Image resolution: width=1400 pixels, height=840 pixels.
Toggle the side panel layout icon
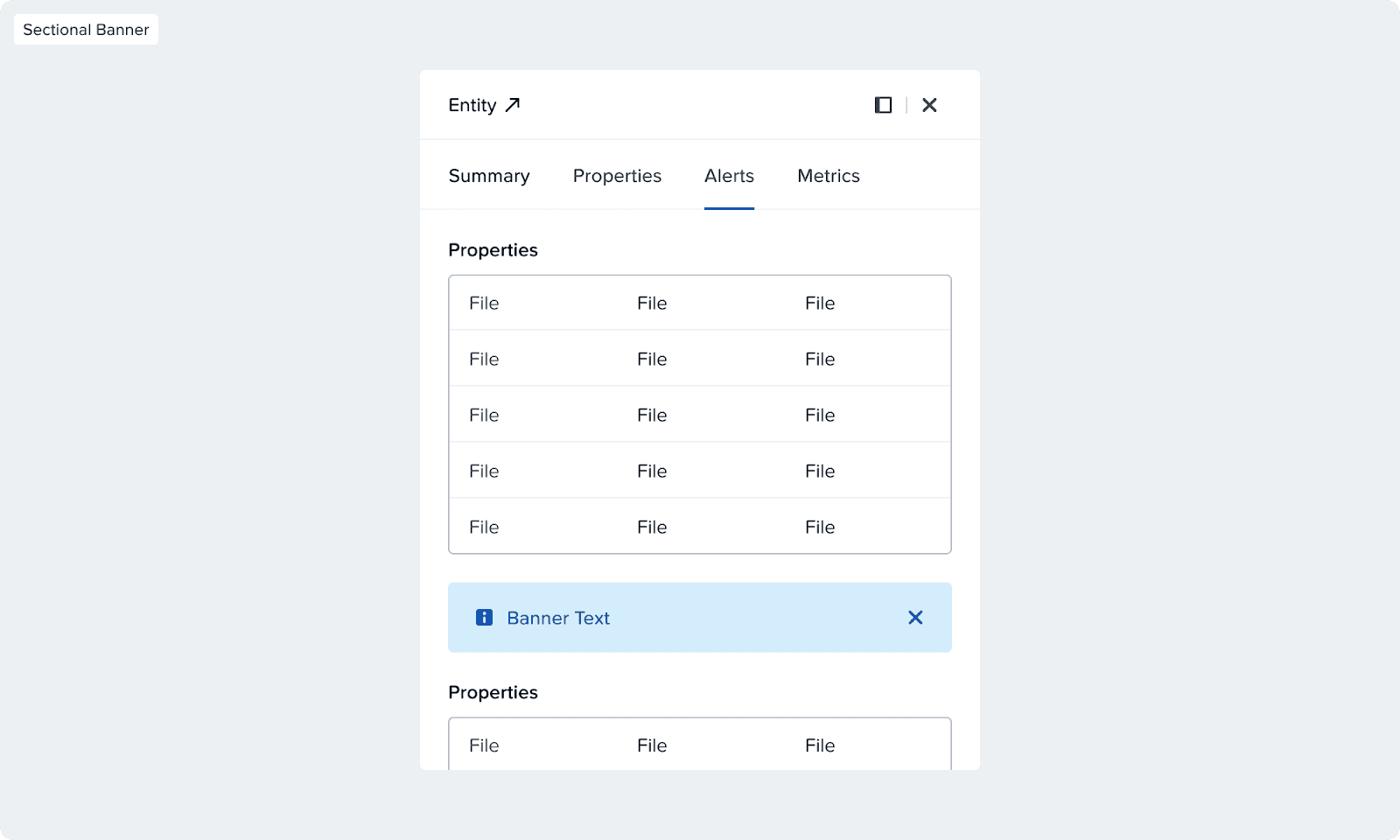tap(884, 105)
